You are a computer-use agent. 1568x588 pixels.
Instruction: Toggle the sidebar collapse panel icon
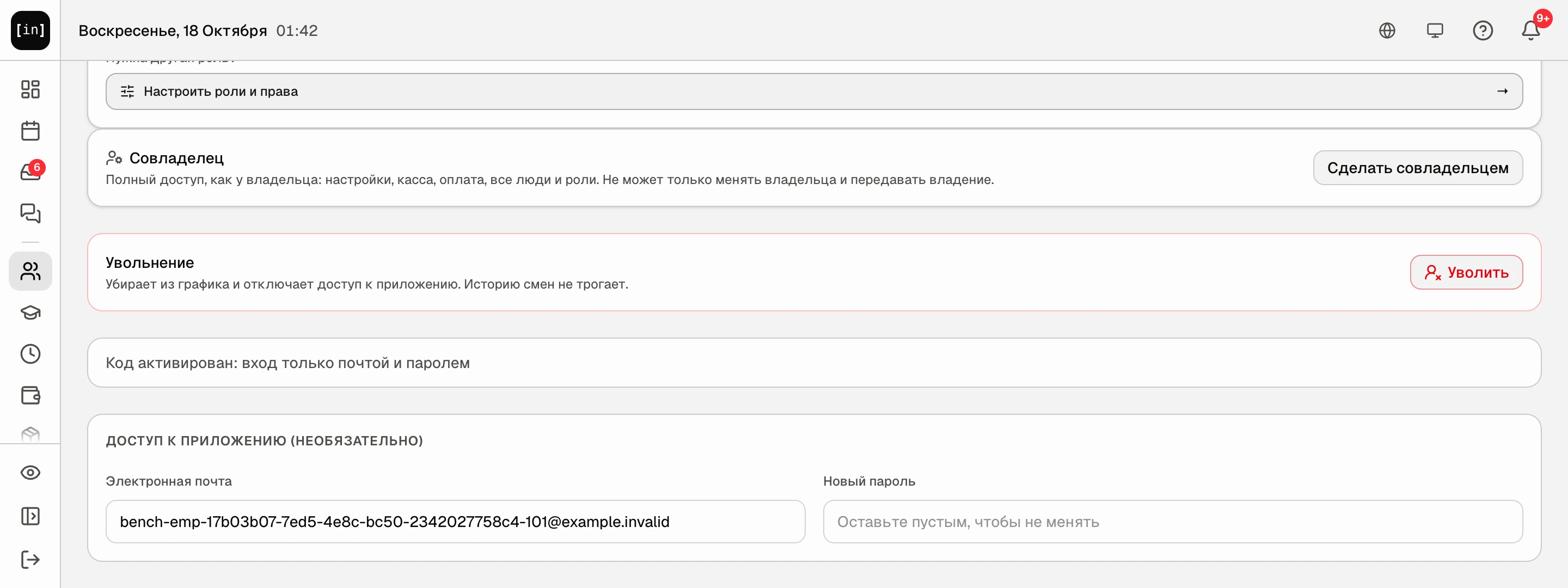pos(30,516)
